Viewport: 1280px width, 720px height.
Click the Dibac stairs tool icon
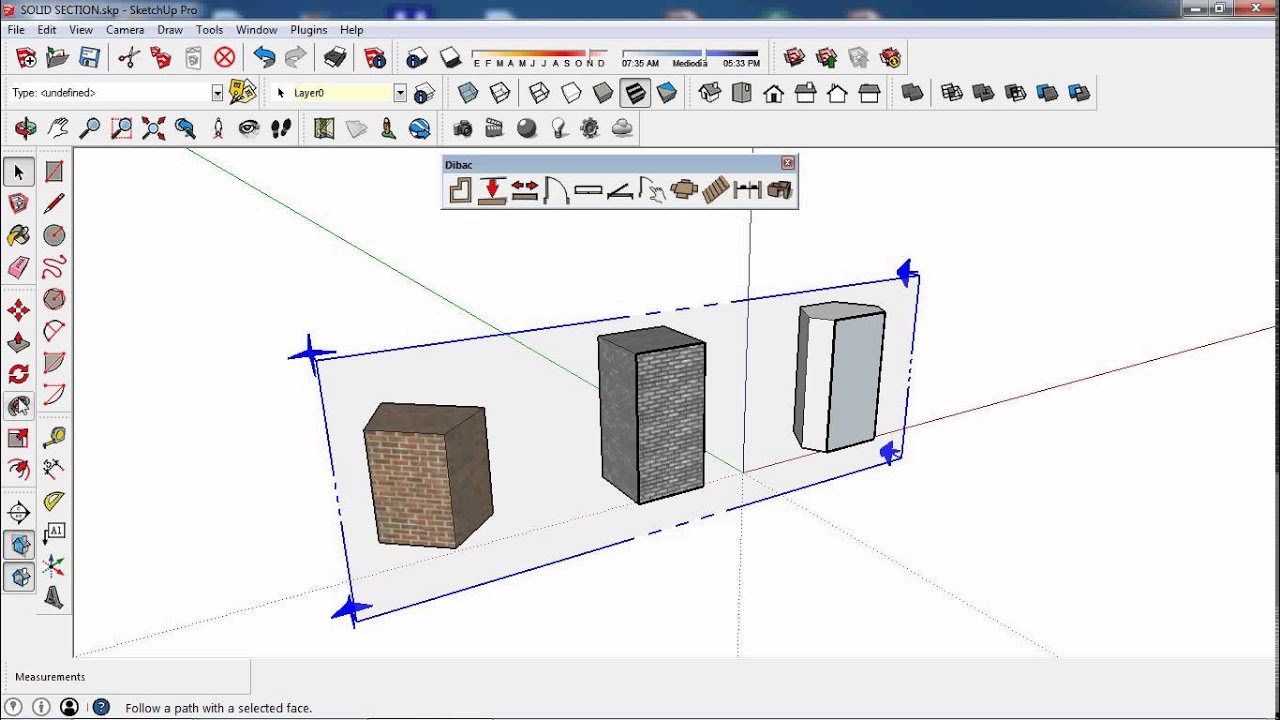coord(715,190)
